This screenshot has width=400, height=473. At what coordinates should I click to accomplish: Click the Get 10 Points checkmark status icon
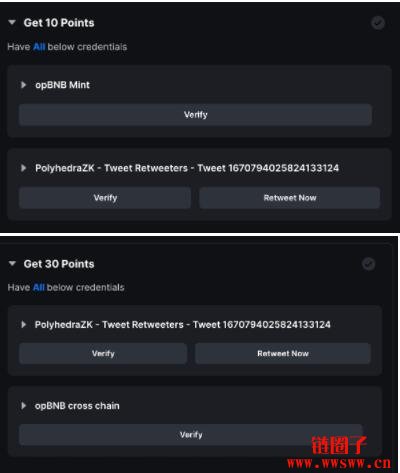coord(378,23)
